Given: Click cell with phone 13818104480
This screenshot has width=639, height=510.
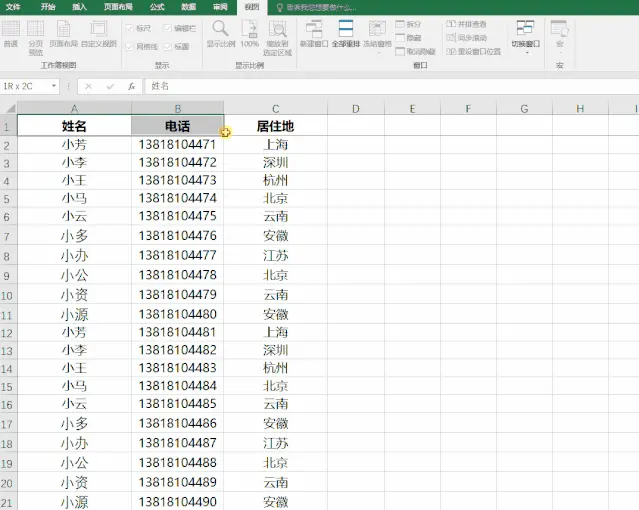Looking at the screenshot, I should pyautogui.click(x=178, y=314).
